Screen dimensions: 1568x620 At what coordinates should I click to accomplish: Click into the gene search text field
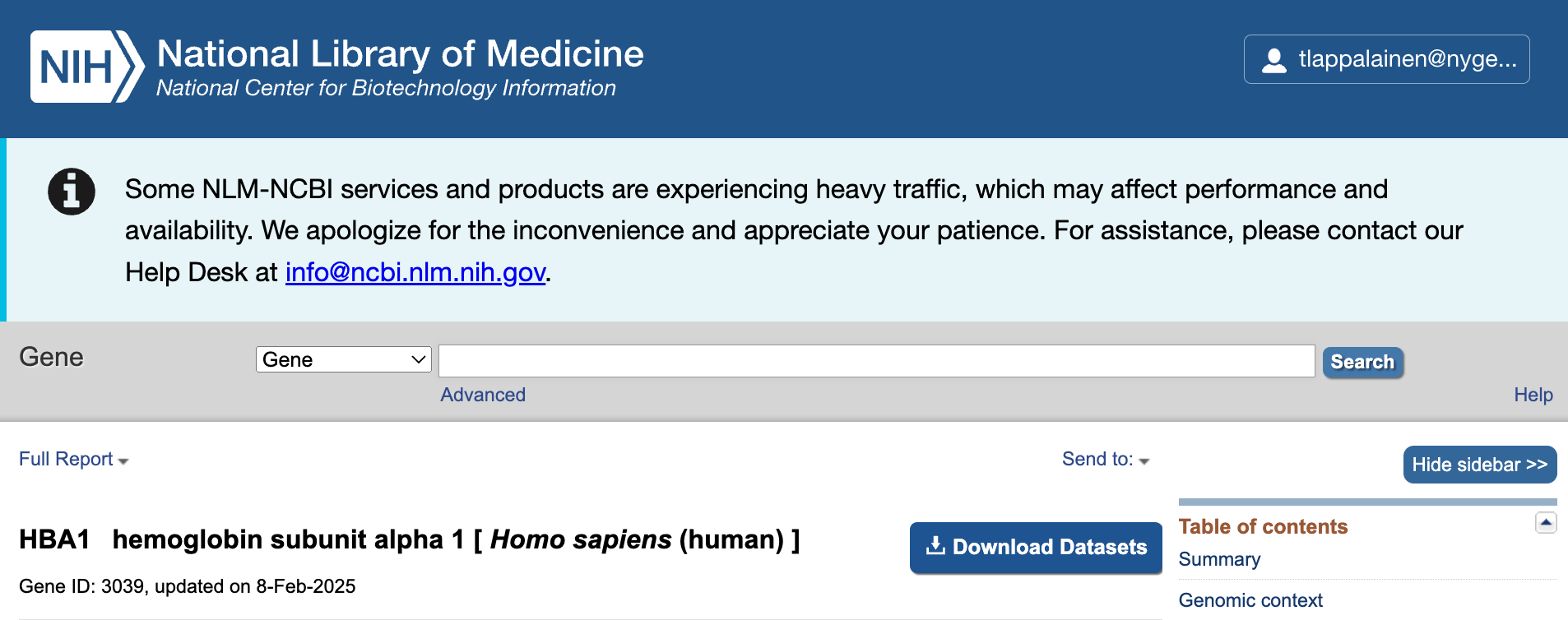[x=876, y=361]
